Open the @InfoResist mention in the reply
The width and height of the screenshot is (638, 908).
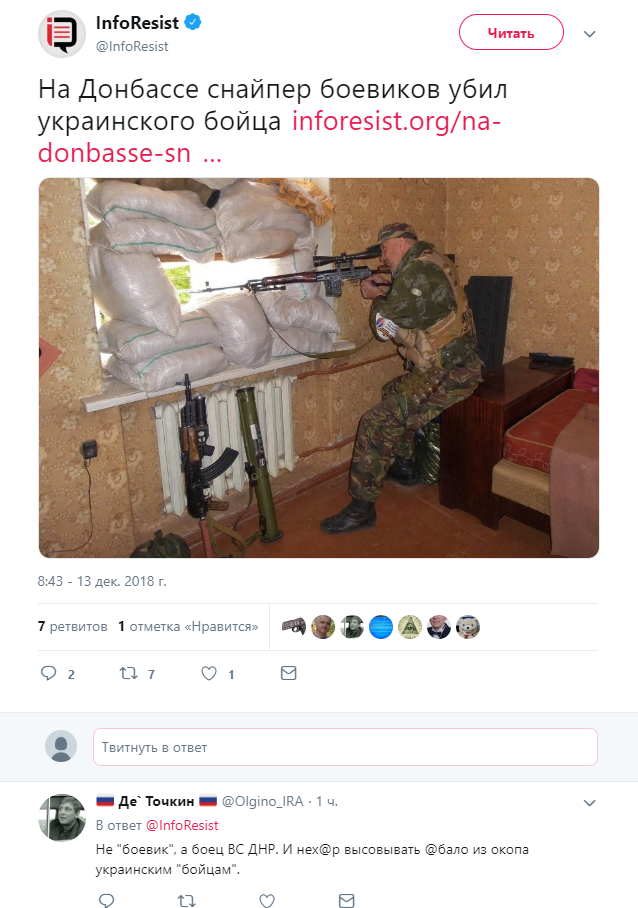click(x=182, y=825)
